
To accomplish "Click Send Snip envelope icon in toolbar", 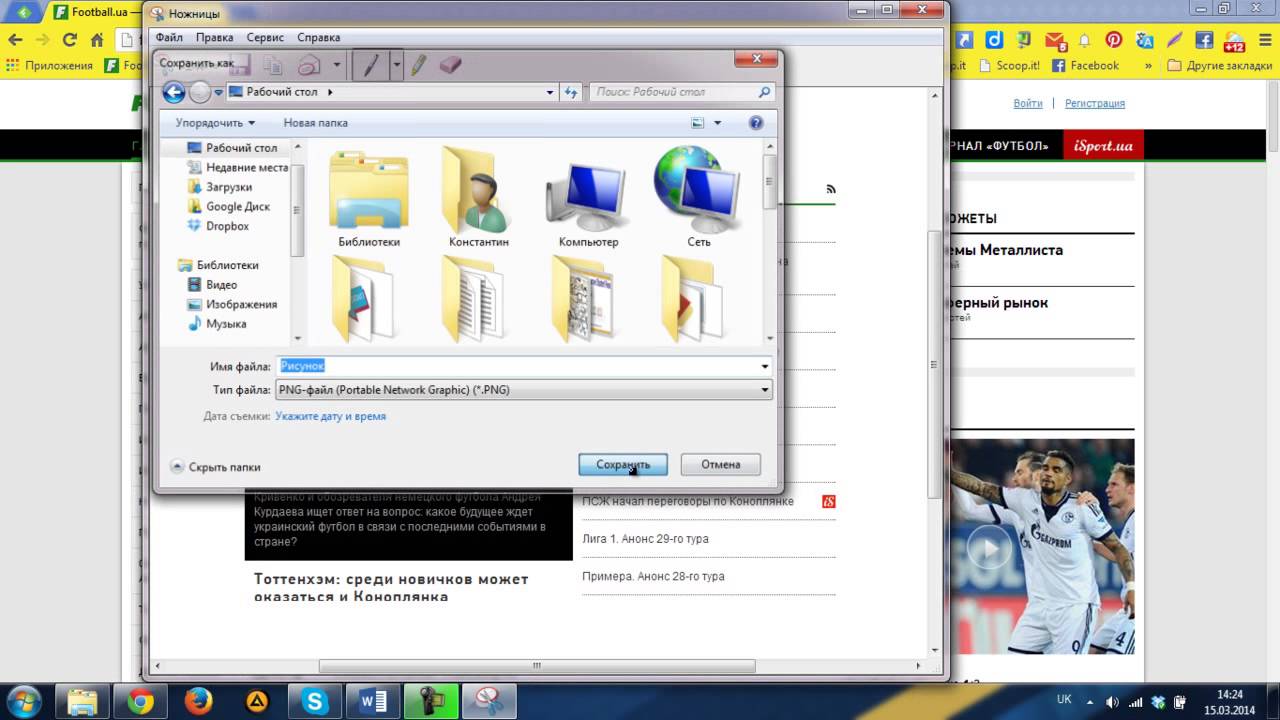I will pyautogui.click(x=309, y=65).
